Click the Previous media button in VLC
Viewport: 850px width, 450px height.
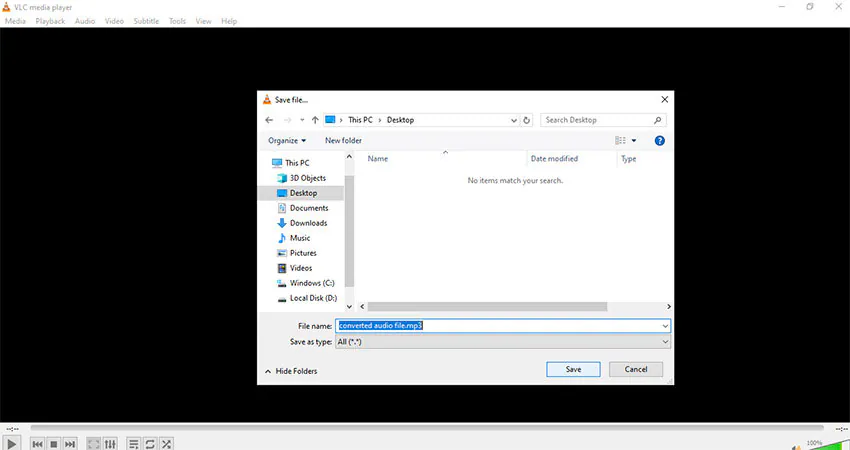[x=37, y=444]
